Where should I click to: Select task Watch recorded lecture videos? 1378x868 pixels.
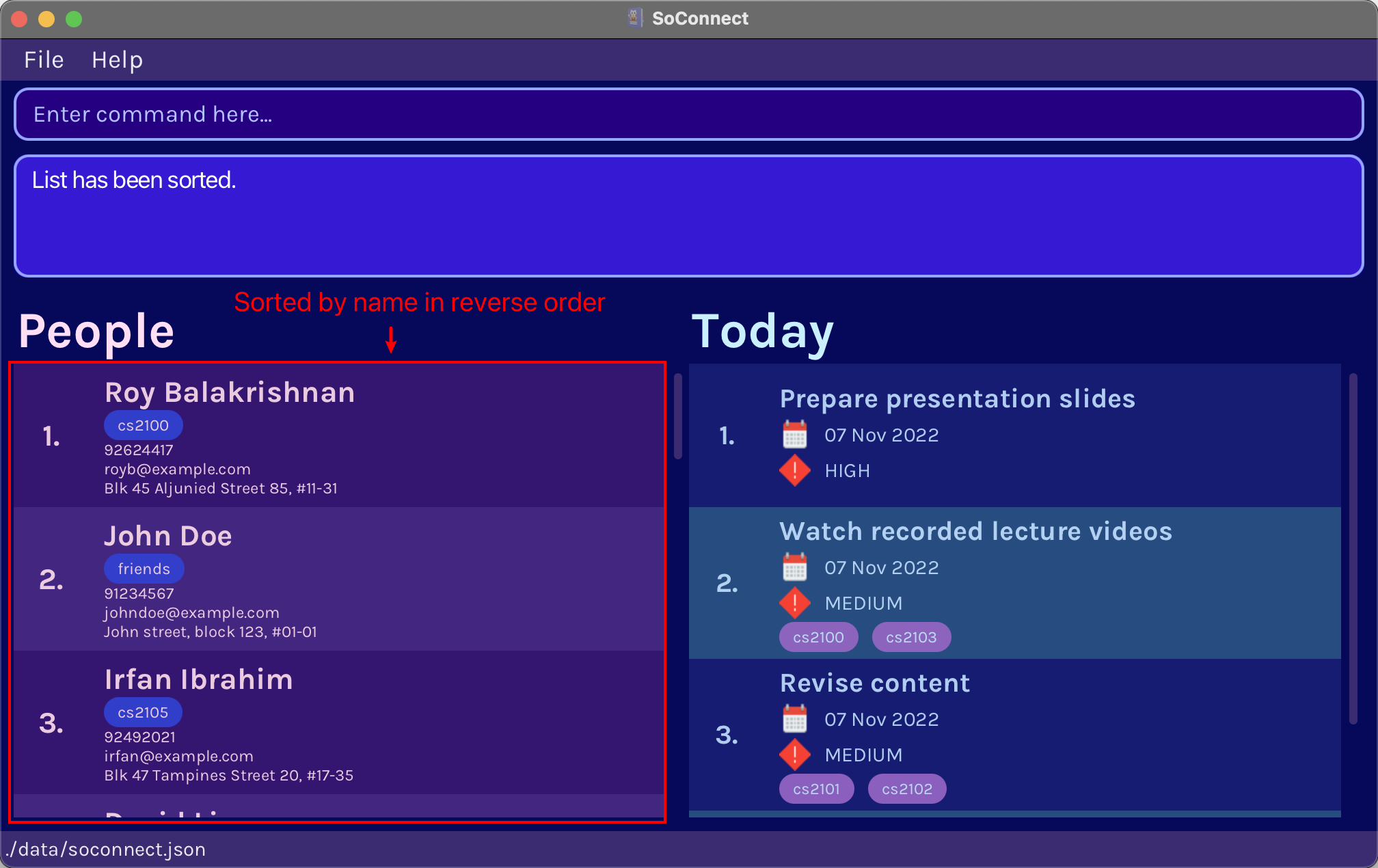[x=976, y=532]
